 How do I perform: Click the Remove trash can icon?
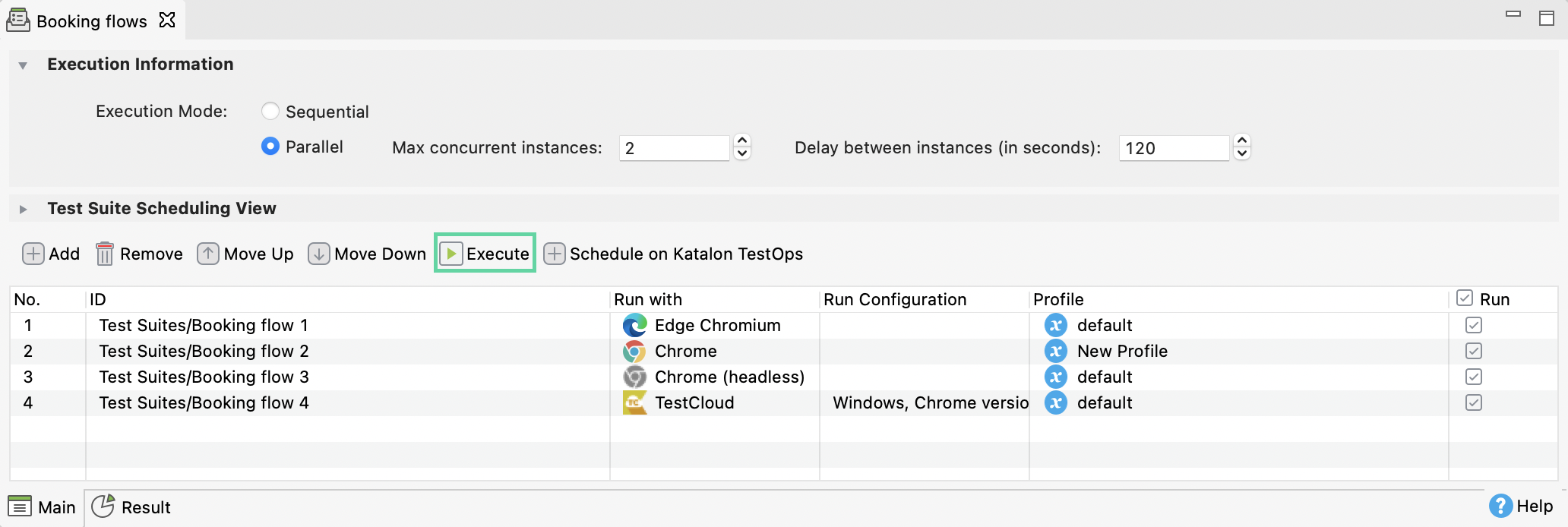tap(105, 254)
